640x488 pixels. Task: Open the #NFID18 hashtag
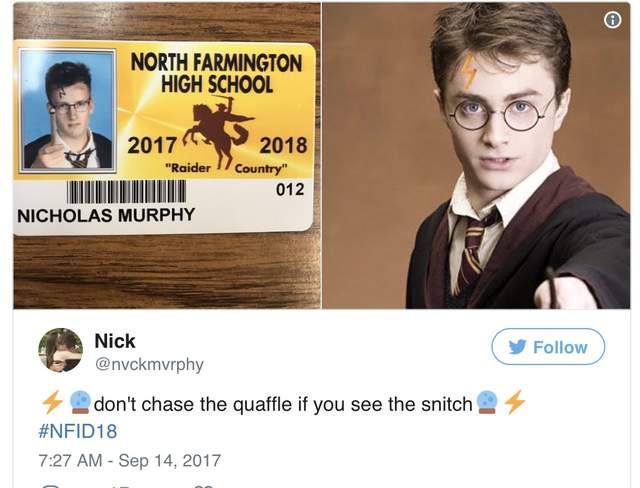pyautogui.click(x=78, y=431)
